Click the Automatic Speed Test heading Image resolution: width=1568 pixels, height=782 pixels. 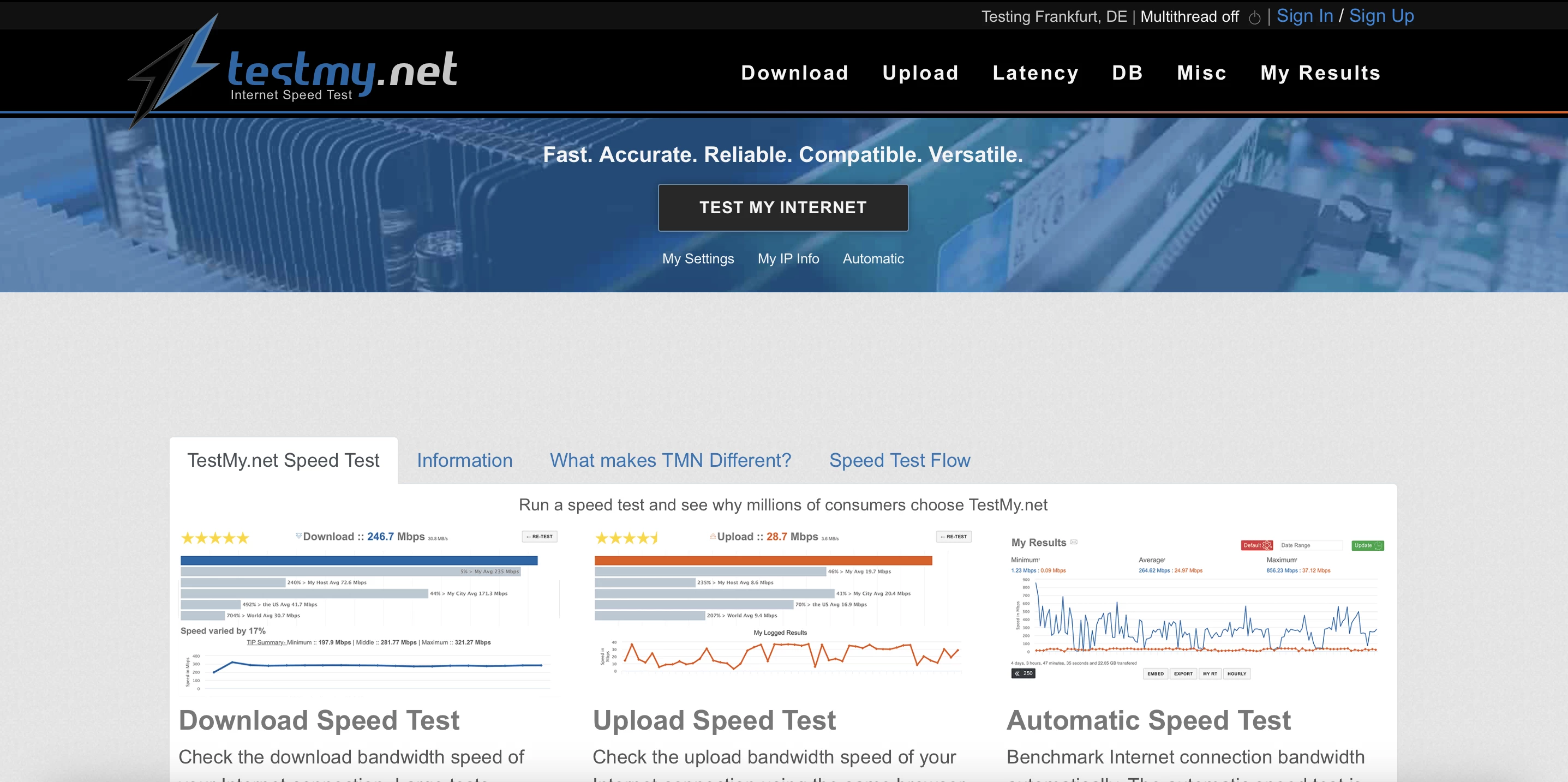[1148, 720]
